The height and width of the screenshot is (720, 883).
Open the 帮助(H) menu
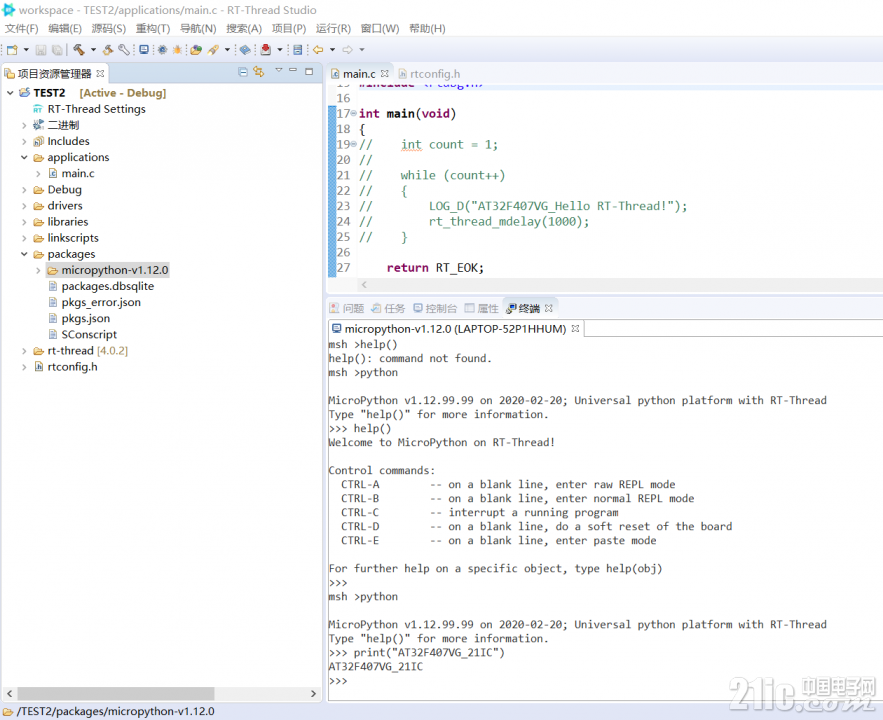click(427, 29)
